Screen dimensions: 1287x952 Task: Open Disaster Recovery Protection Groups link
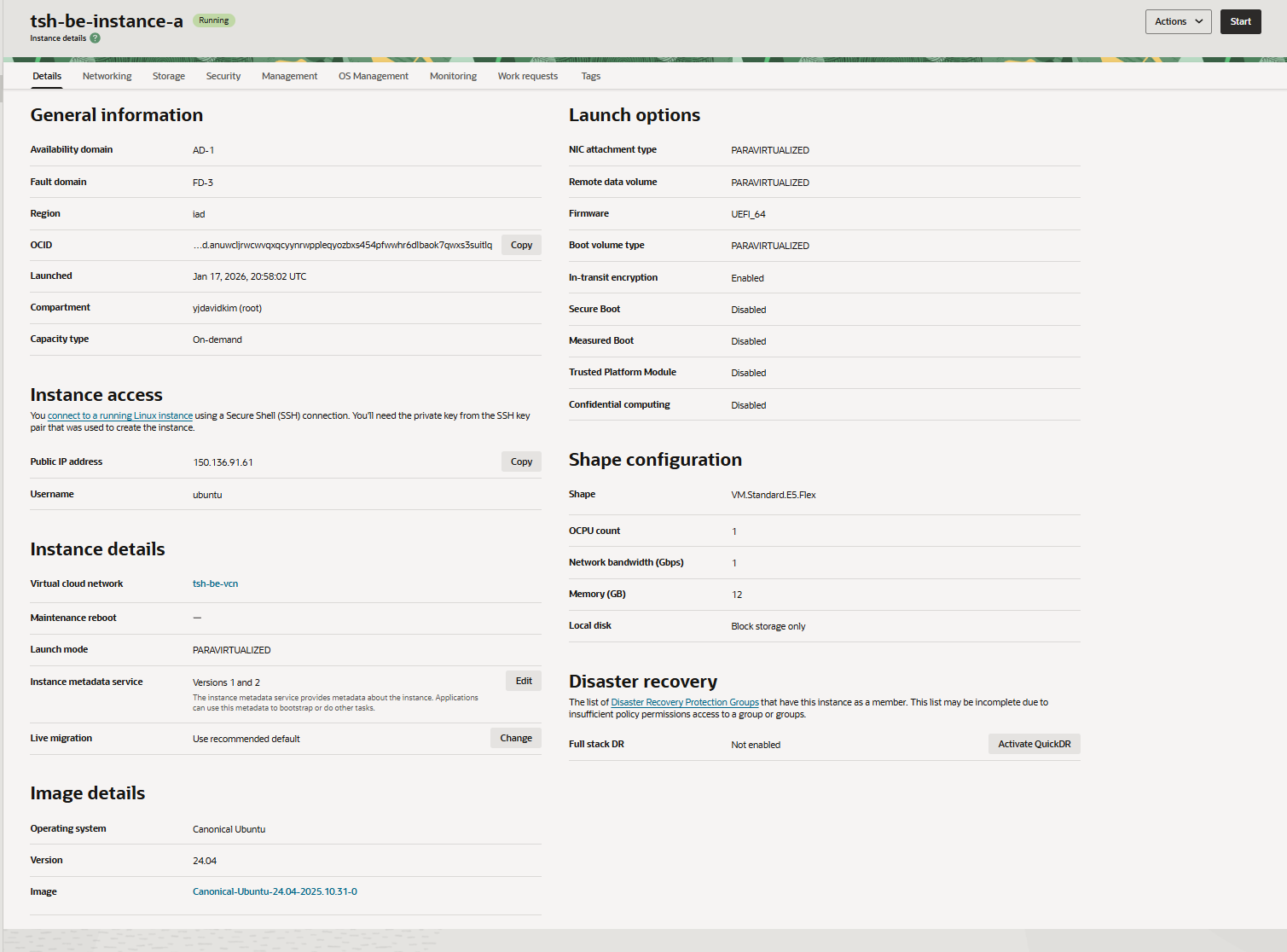point(685,703)
